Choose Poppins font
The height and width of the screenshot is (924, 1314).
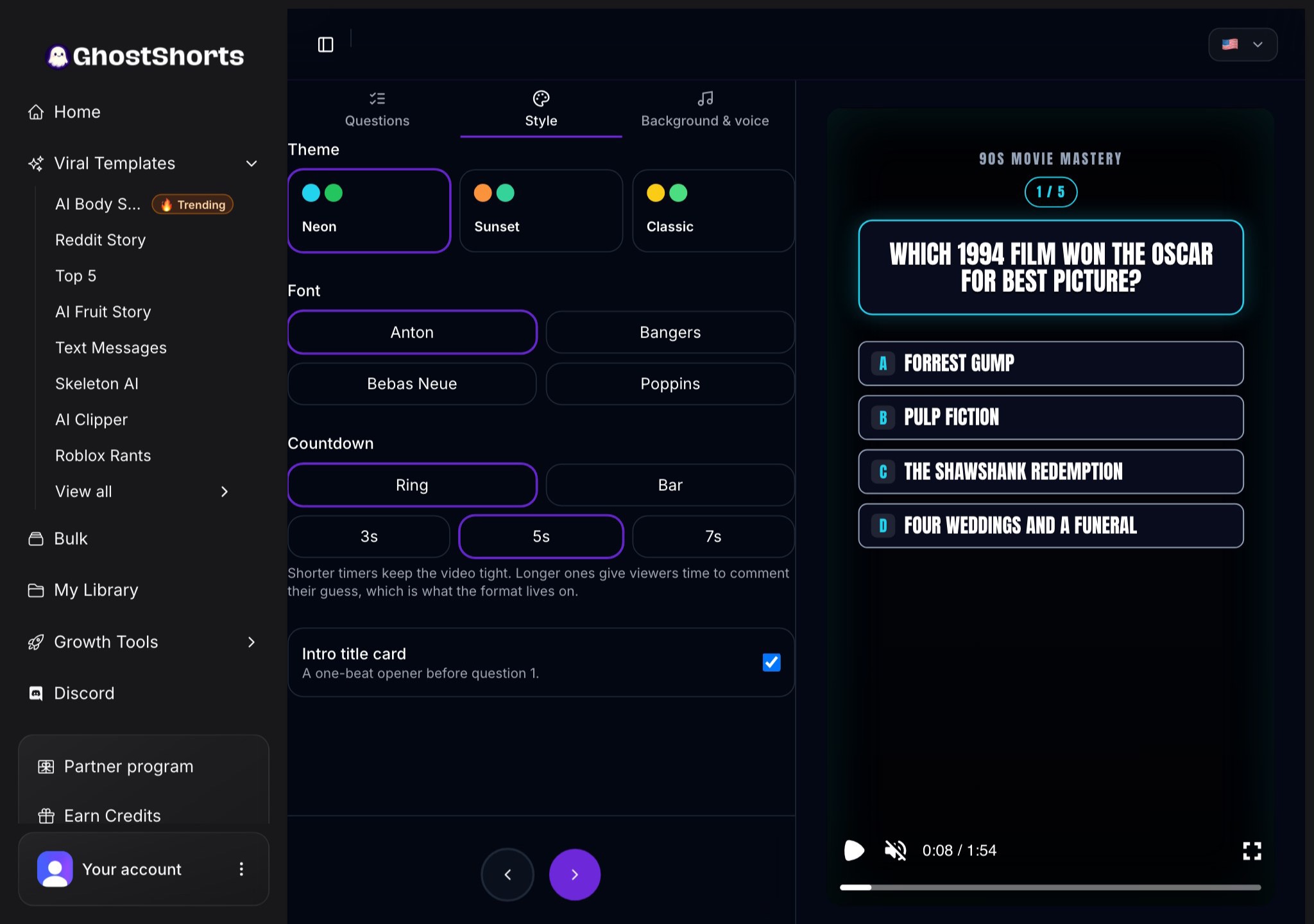[x=670, y=384]
